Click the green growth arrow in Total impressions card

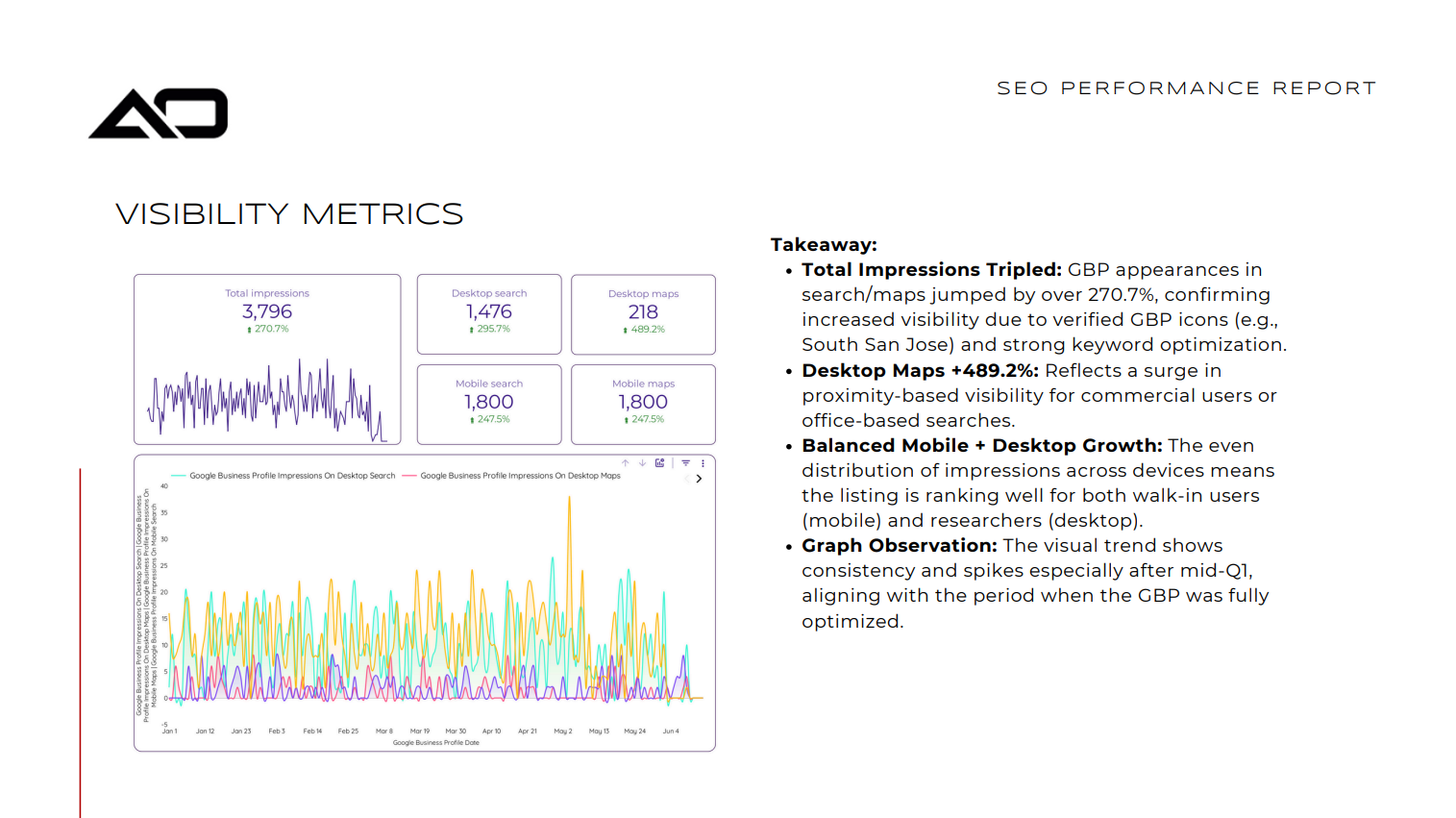(252, 328)
